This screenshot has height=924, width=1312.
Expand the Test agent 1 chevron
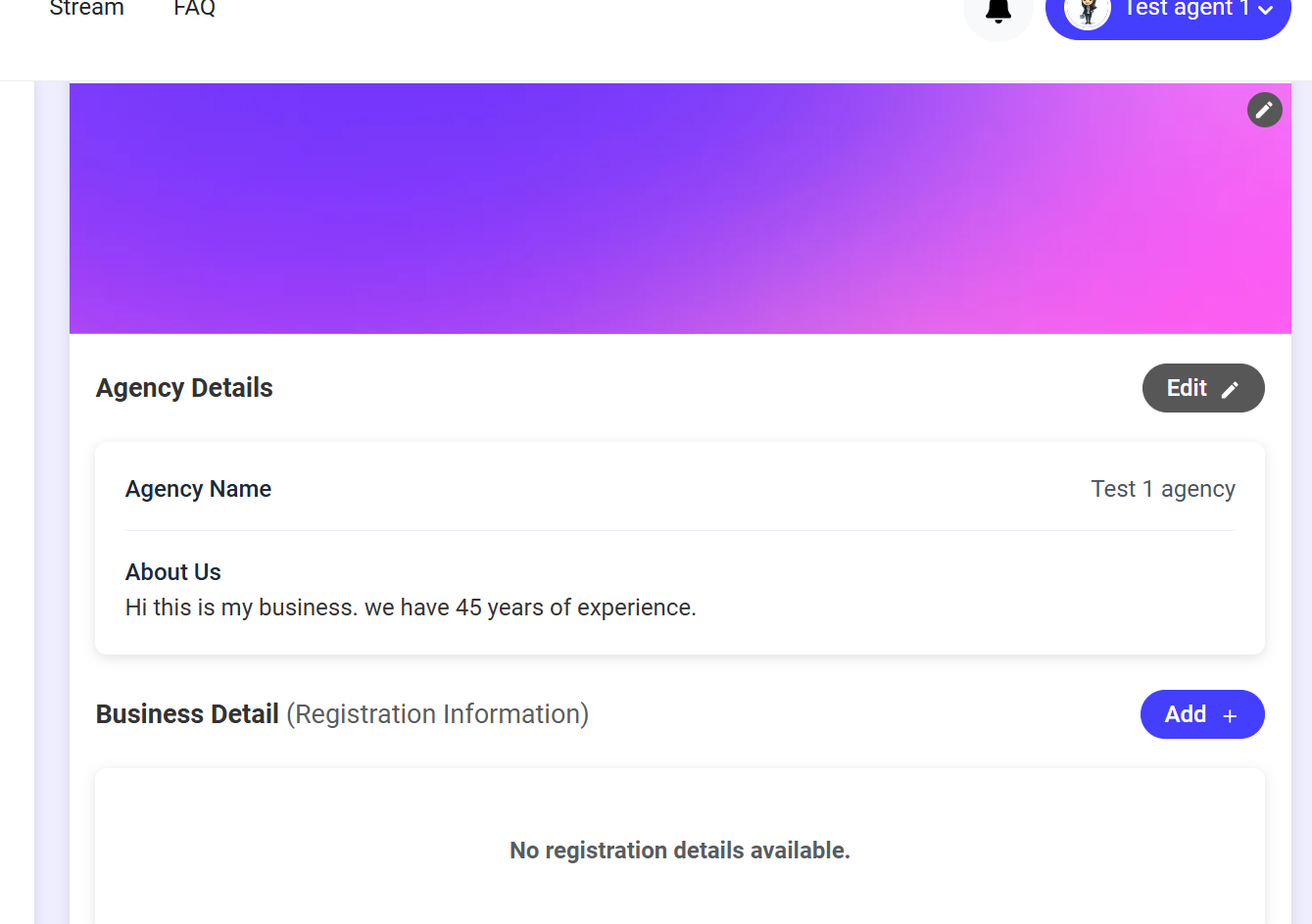[1266, 11]
